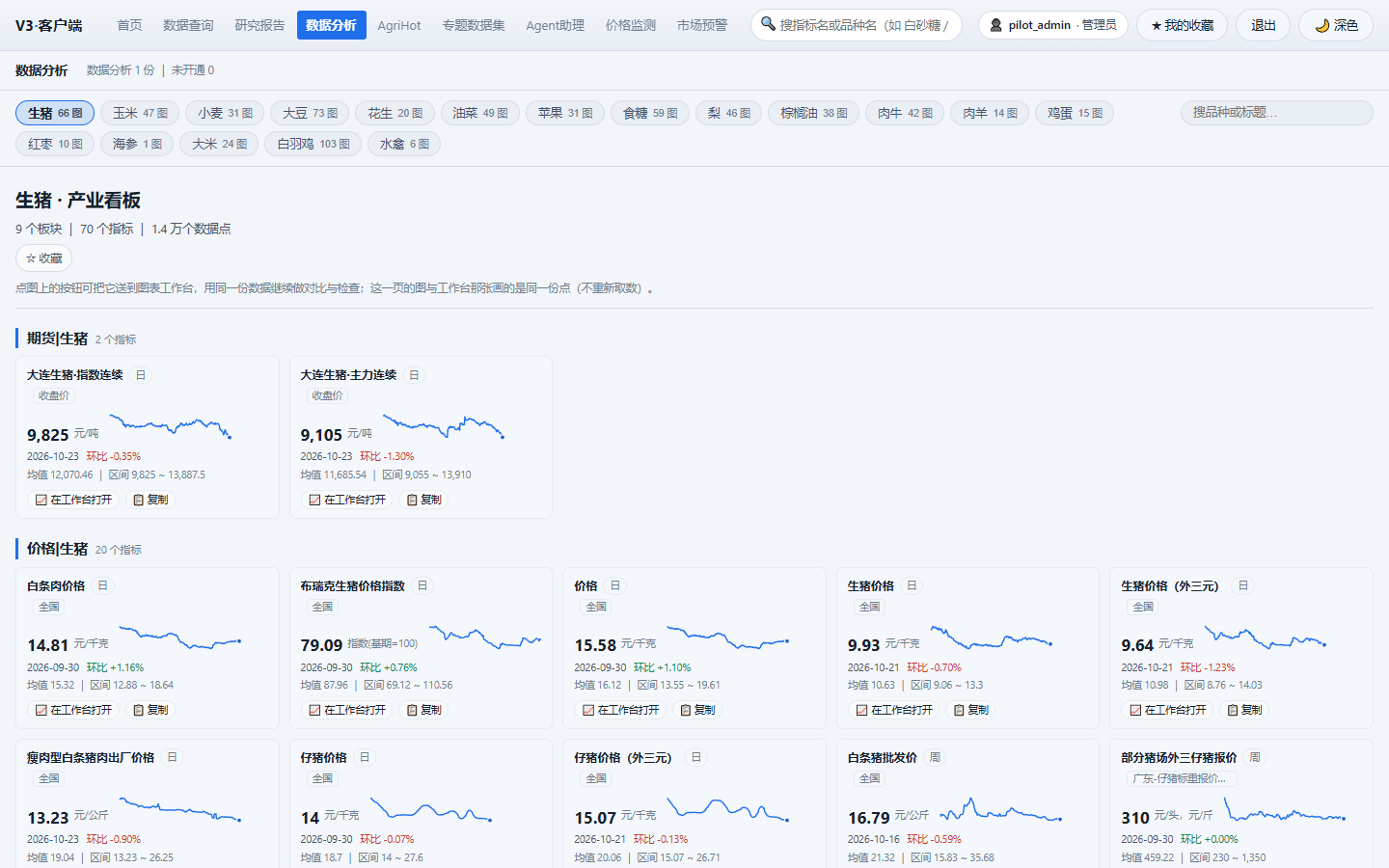This screenshot has width=1389, height=868.
Task: Select the 食糖 59图 category chip
Action: [x=650, y=113]
